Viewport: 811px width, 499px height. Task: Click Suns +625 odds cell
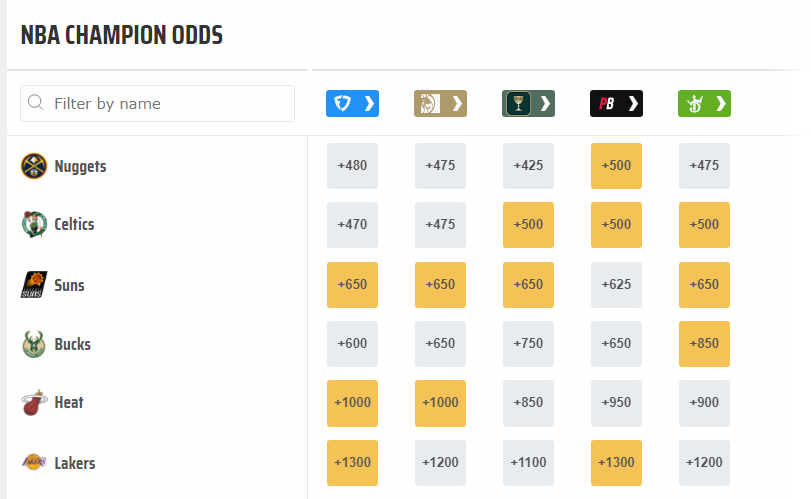coord(616,285)
